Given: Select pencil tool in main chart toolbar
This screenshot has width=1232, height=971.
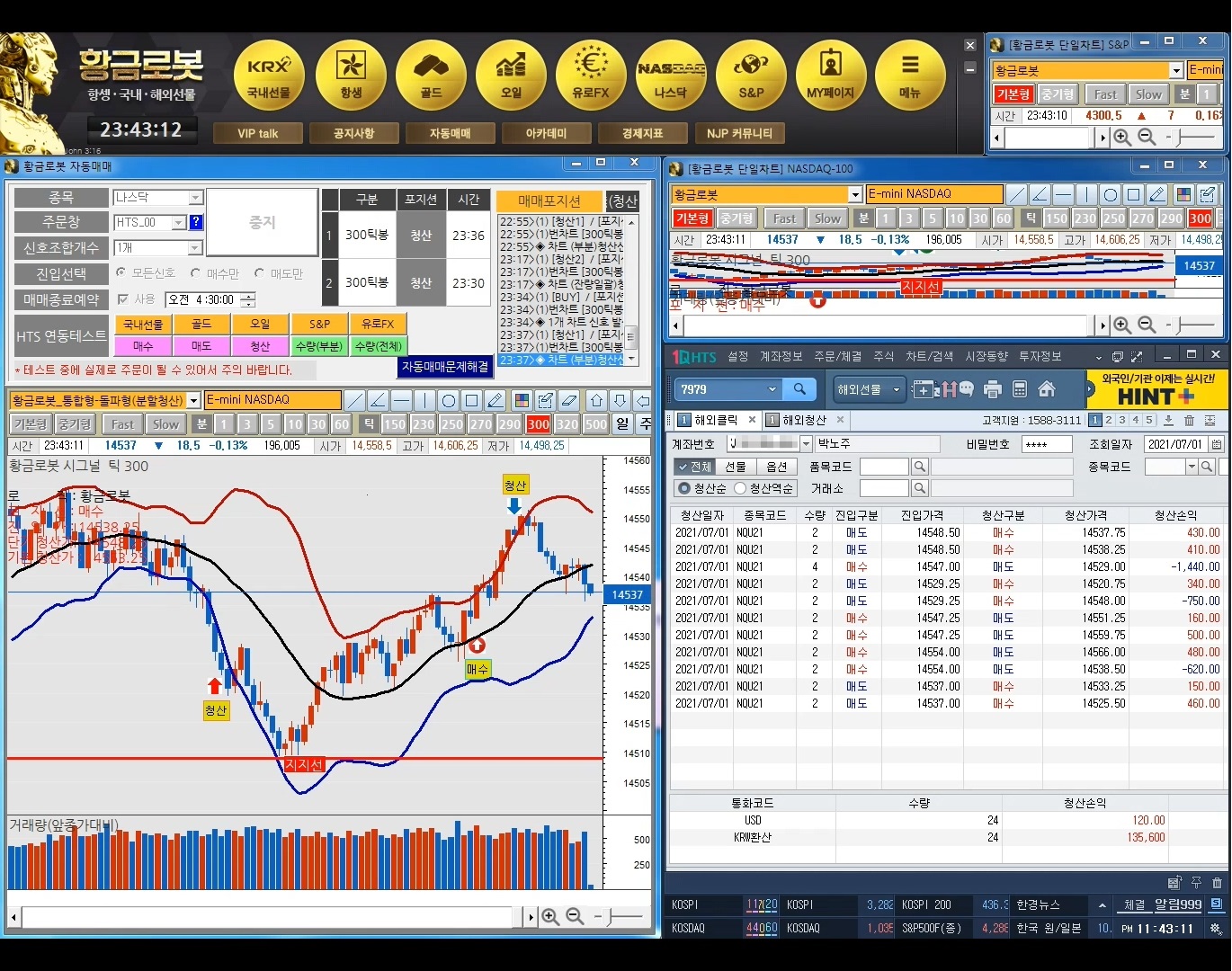Looking at the screenshot, I should tap(495, 400).
